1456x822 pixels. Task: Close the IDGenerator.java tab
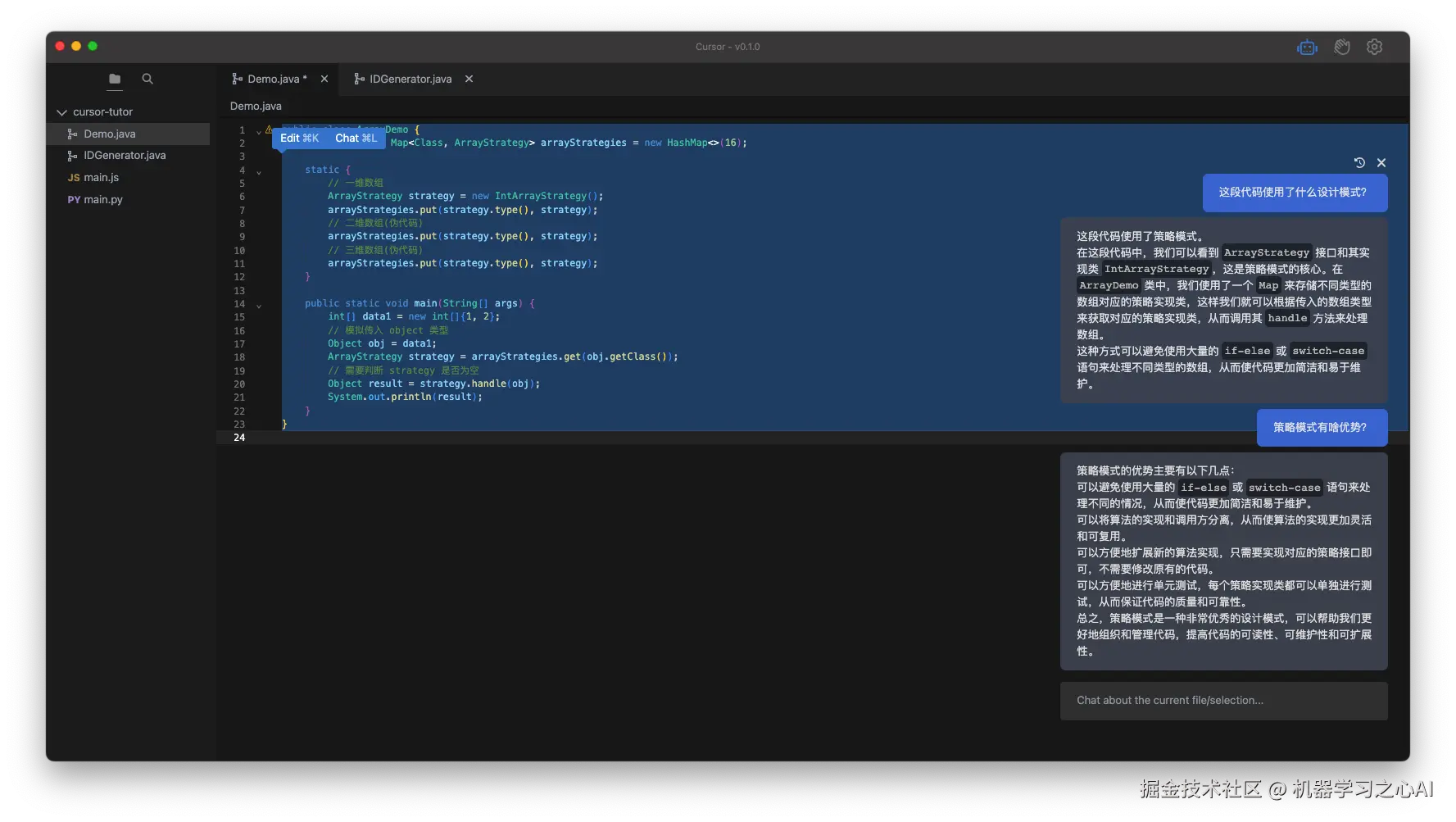tap(469, 79)
